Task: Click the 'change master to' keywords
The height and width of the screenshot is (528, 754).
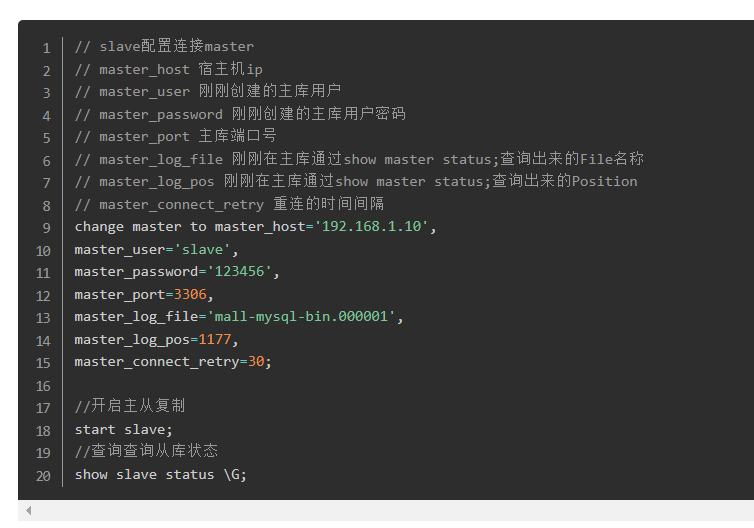Action: tap(140, 227)
